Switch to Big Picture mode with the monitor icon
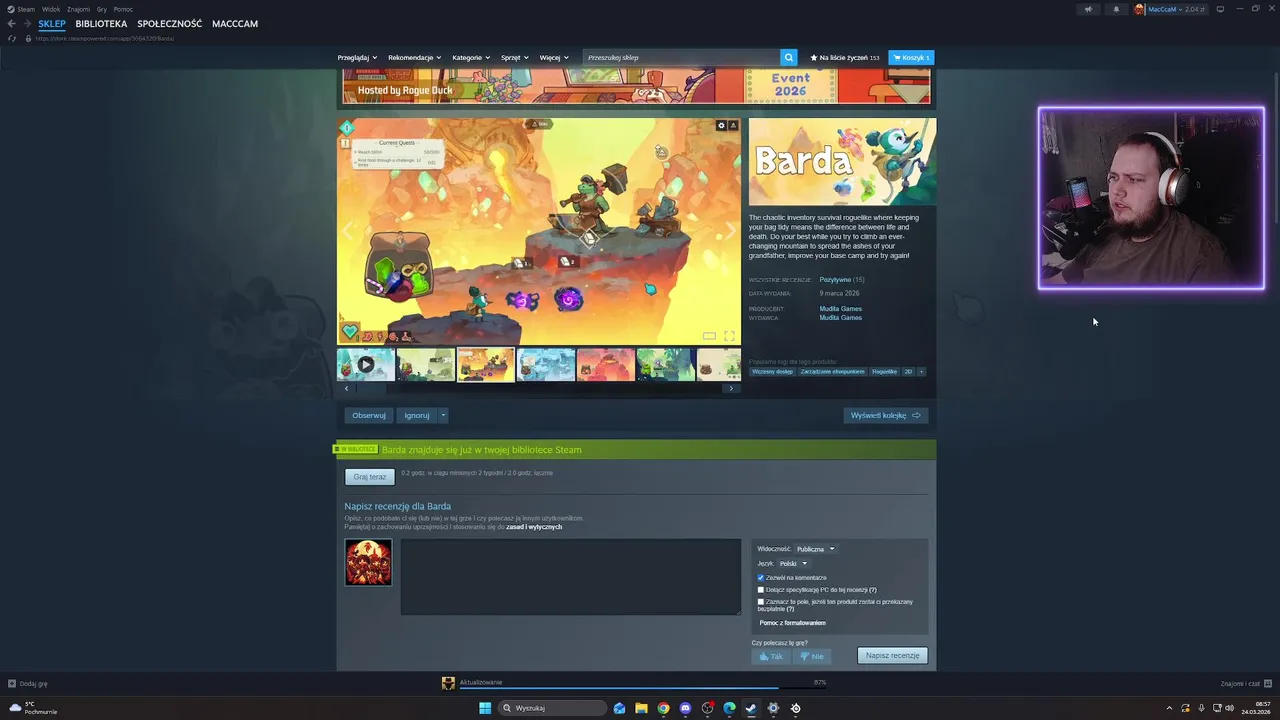1280x720 pixels. tap(1220, 9)
